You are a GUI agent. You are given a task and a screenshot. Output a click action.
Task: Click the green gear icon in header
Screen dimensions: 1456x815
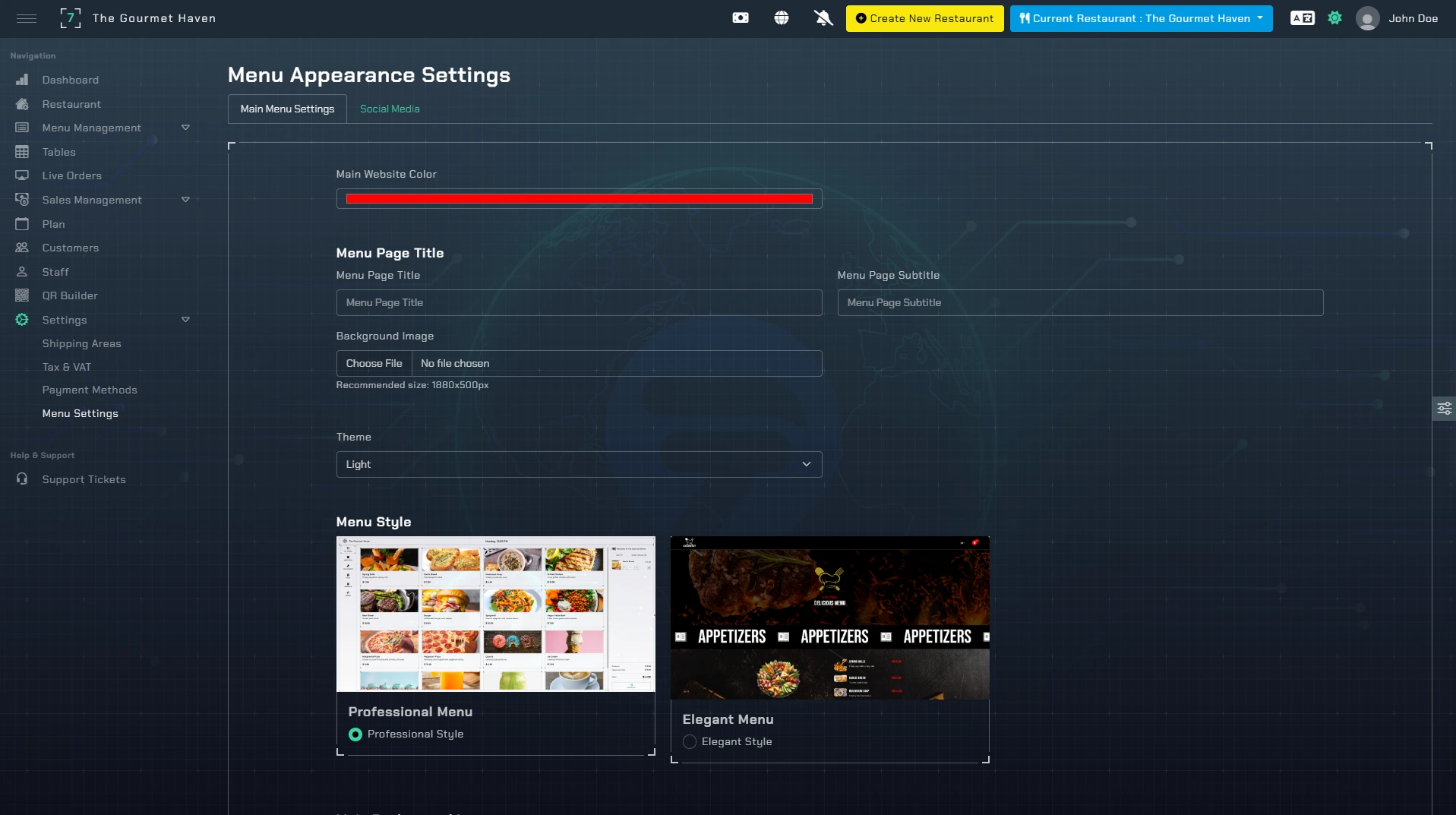(x=1335, y=18)
